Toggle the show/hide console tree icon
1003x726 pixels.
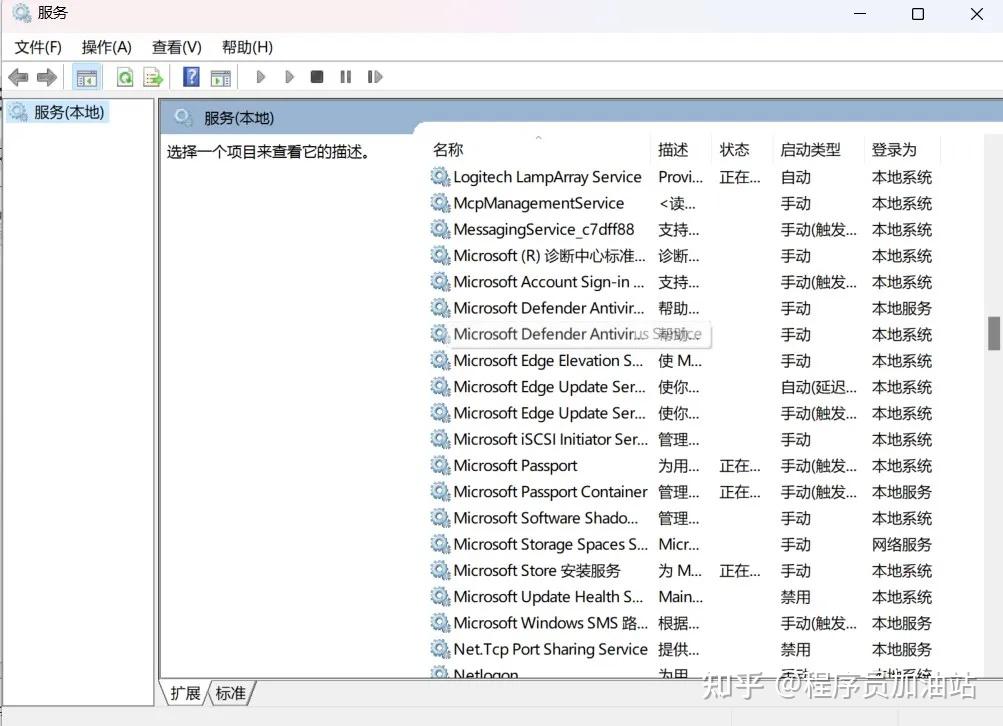[x=86, y=77]
